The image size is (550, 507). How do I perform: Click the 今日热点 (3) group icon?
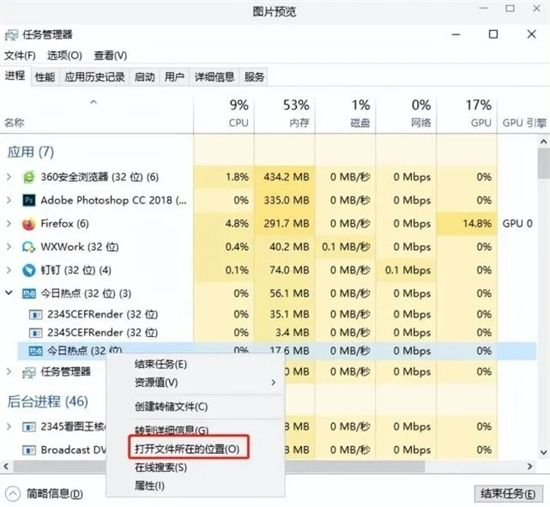pyautogui.click(x=29, y=294)
